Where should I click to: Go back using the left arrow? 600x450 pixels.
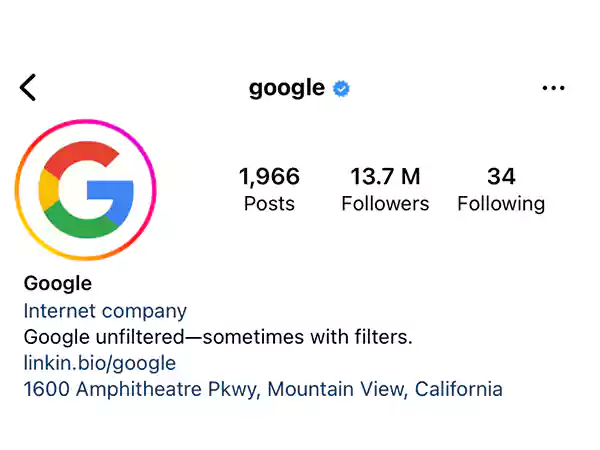click(28, 88)
